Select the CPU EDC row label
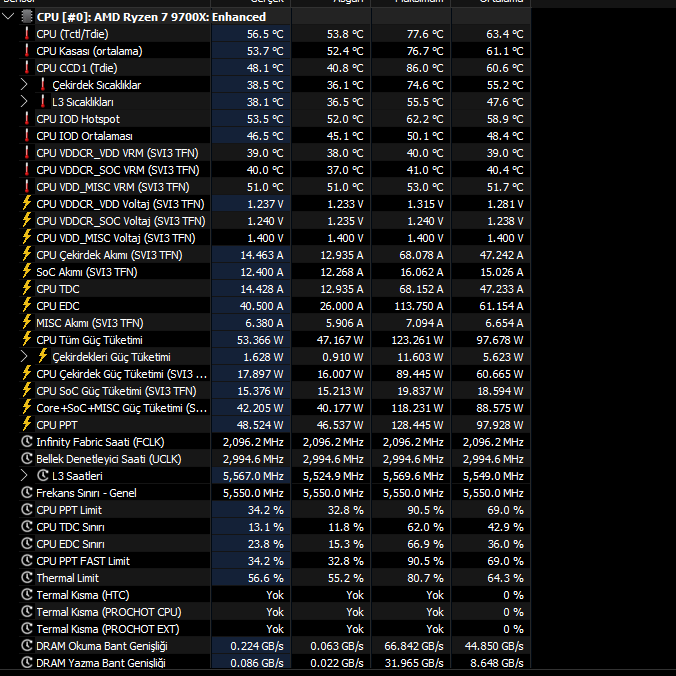 (x=58, y=306)
